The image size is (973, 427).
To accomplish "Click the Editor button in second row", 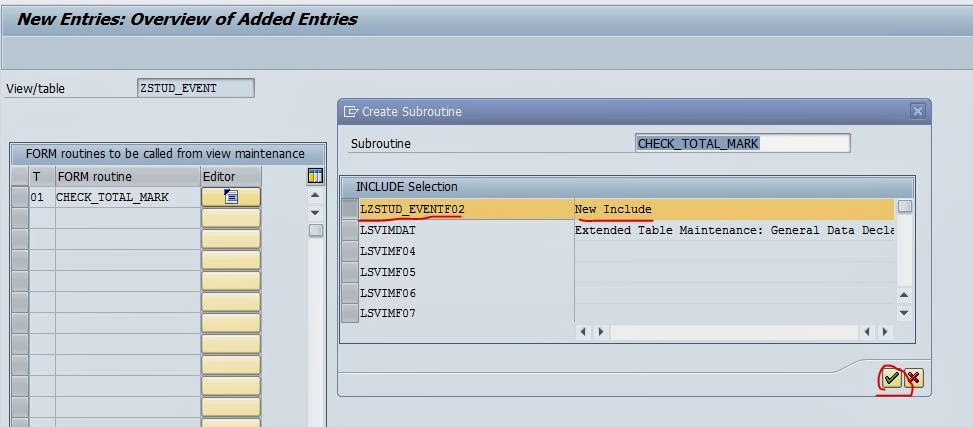I will (x=231, y=218).
